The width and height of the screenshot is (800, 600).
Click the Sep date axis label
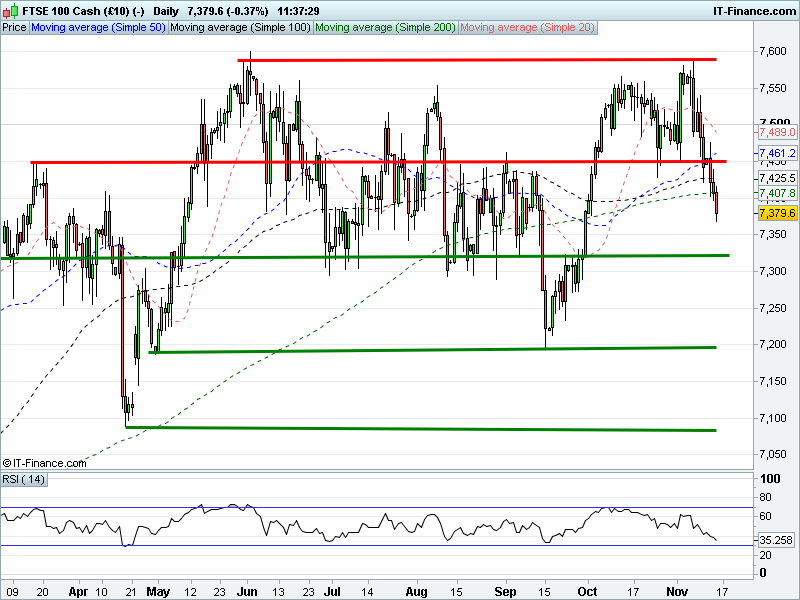[x=506, y=592]
